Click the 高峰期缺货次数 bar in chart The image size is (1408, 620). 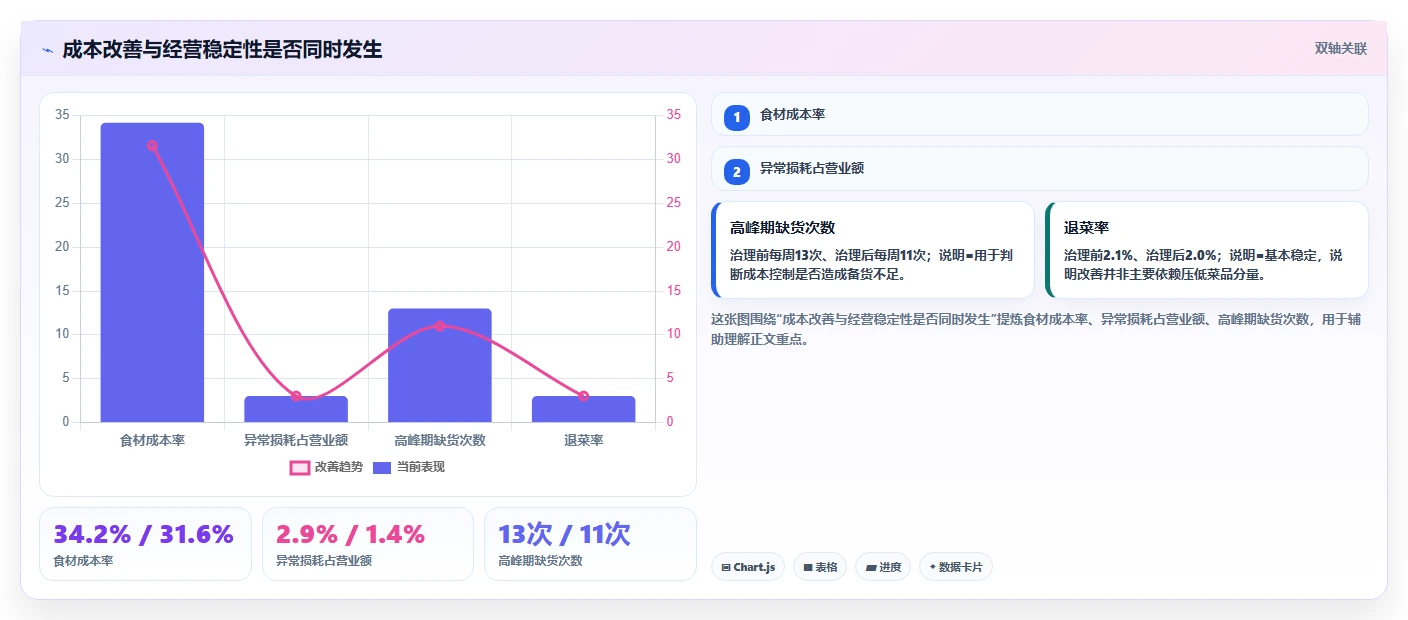click(440, 365)
